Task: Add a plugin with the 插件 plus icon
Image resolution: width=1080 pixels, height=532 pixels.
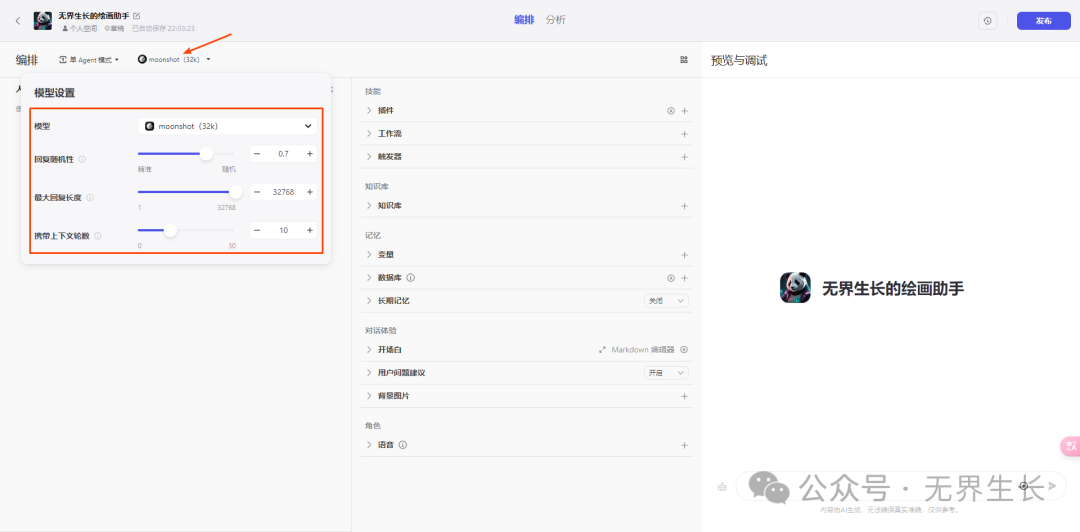Action: (x=685, y=110)
